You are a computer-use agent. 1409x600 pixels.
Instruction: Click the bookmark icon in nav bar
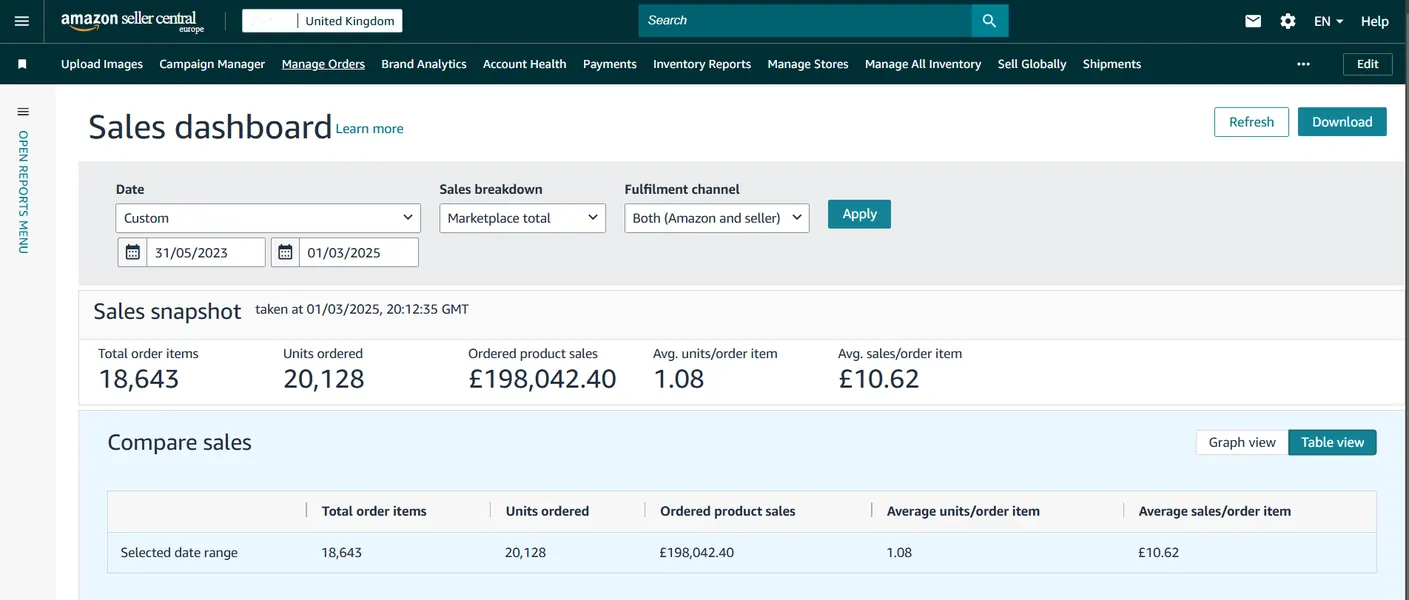(22, 64)
